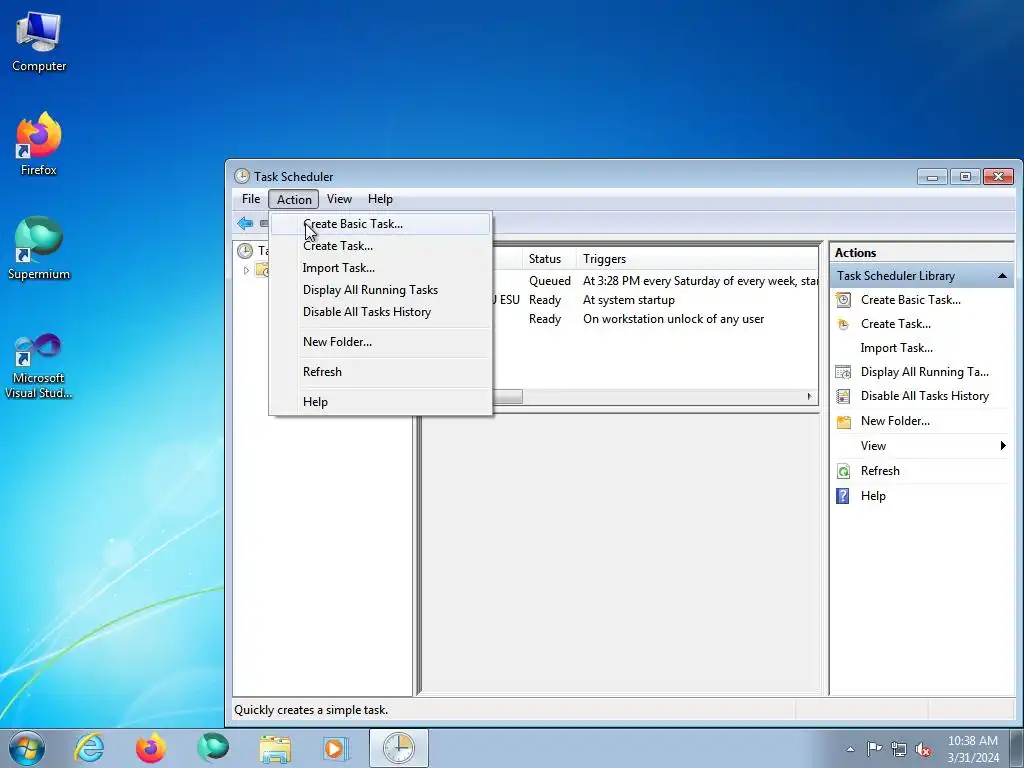Screen dimensions: 1024x768
Task: Choose Display All Running Tasks in menu
Action: [380, 290]
